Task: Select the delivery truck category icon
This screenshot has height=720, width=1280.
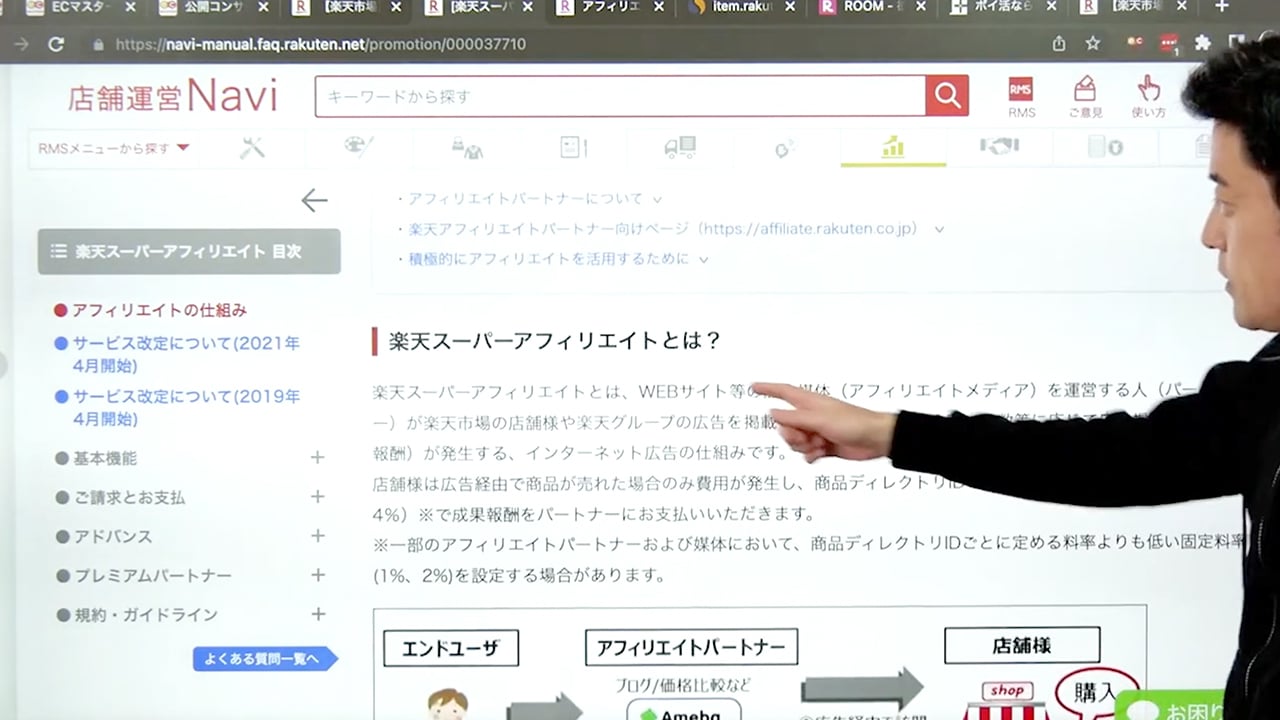Action: (x=680, y=148)
